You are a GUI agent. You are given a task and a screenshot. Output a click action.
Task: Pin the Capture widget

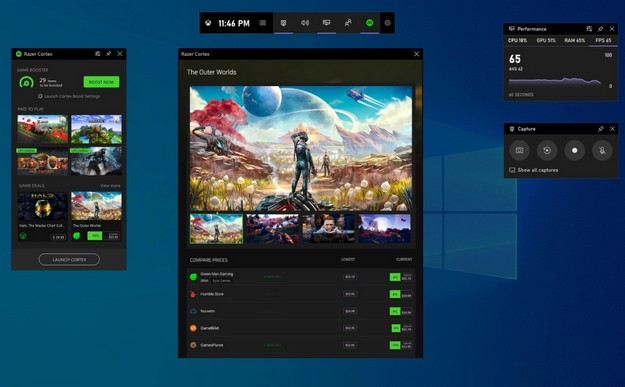(601, 129)
